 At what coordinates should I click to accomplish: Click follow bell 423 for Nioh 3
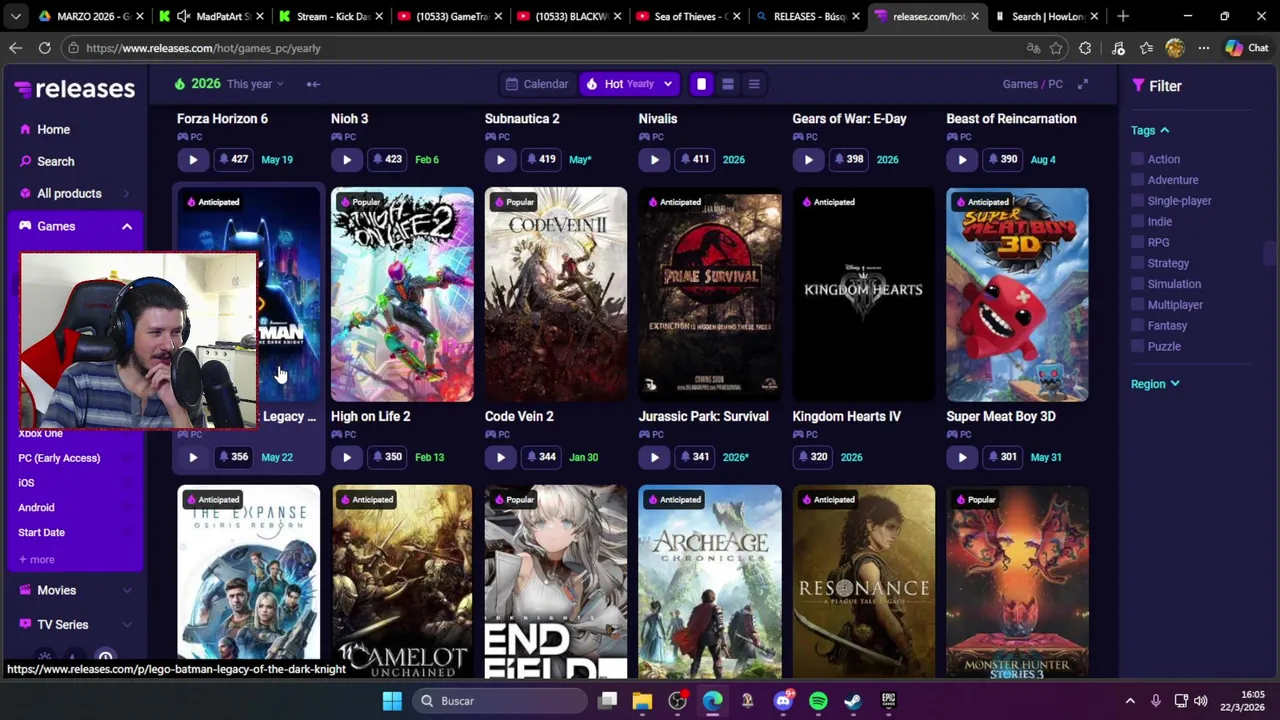[387, 159]
